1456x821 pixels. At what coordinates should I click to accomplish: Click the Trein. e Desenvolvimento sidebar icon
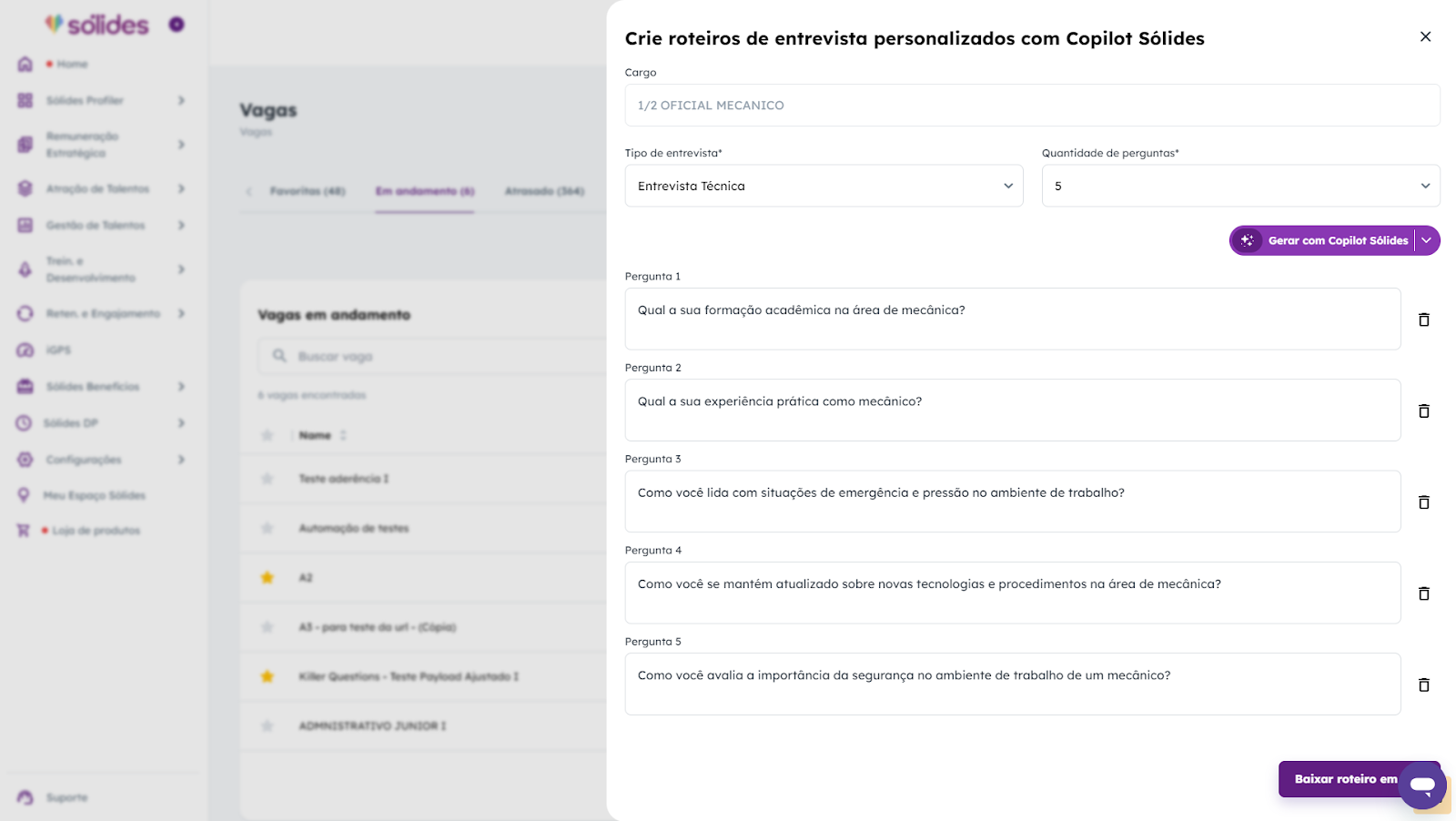(x=25, y=269)
